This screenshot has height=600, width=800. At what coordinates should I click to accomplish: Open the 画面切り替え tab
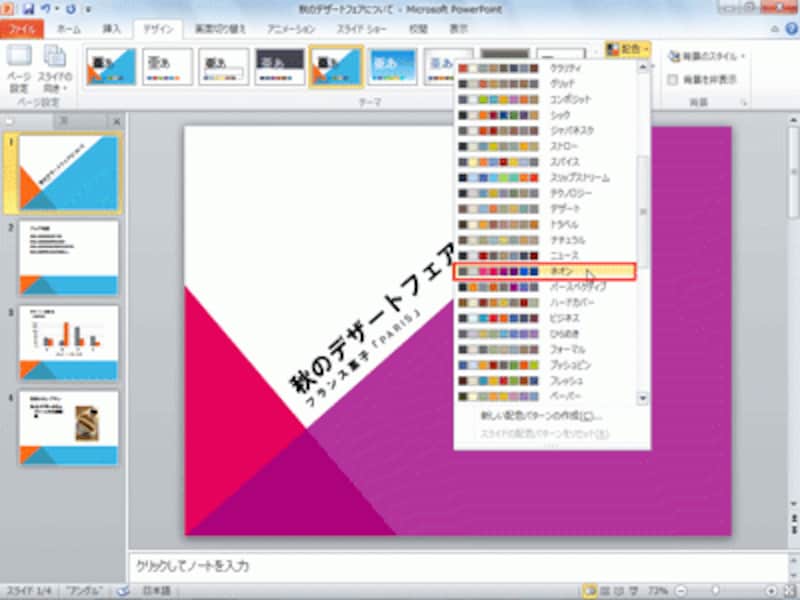(220, 29)
